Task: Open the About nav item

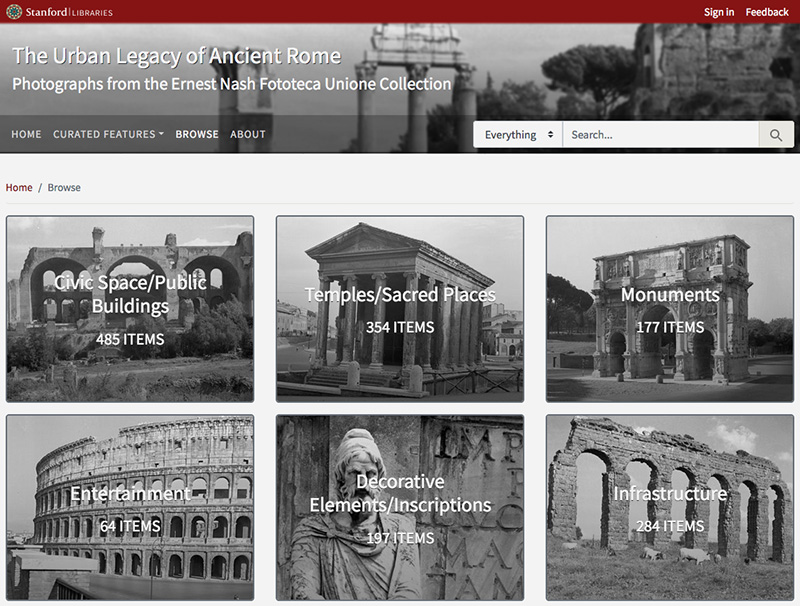Action: click(248, 134)
